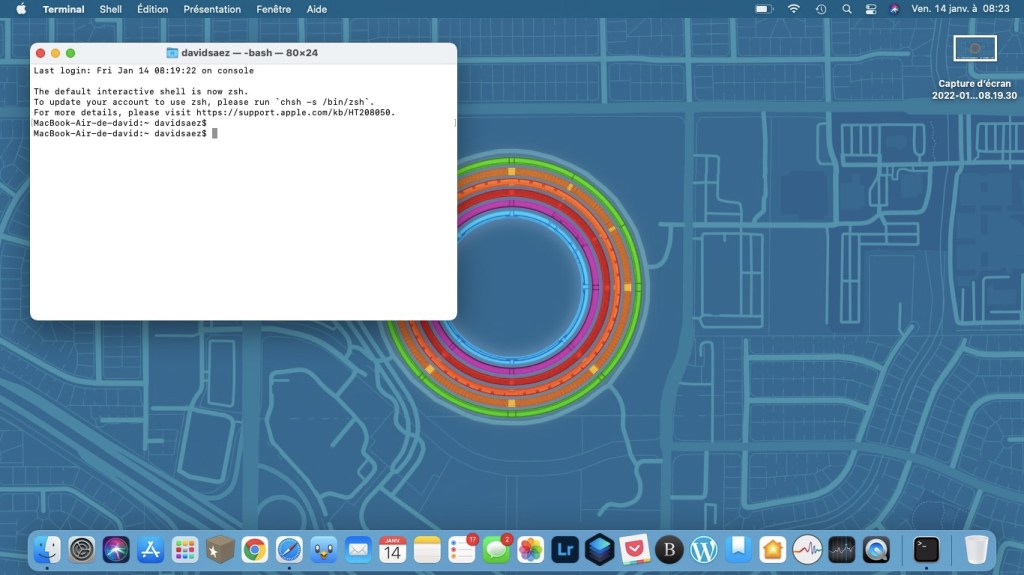
Task: Expand the Terminal application menu
Action: pyautogui.click(x=64, y=9)
